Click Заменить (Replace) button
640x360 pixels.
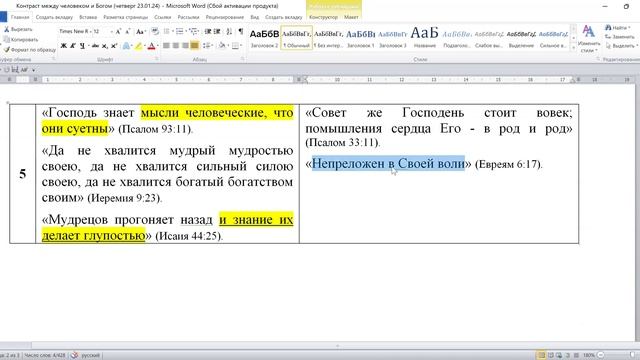(620, 37)
